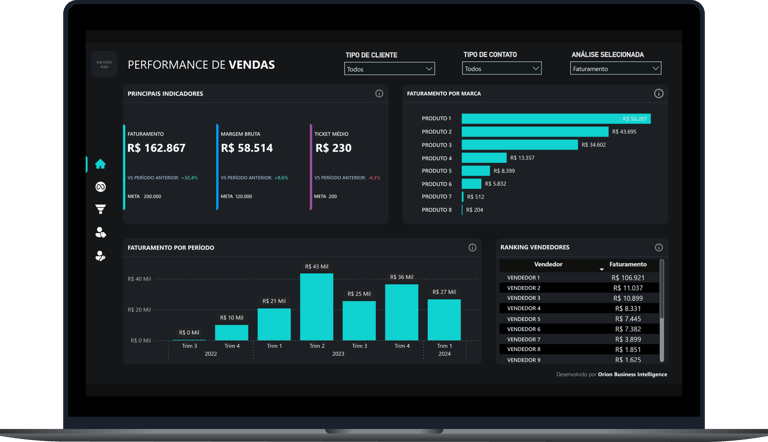Click the Margem Bruta value R$ 58.514
768x442 pixels.
(247, 148)
